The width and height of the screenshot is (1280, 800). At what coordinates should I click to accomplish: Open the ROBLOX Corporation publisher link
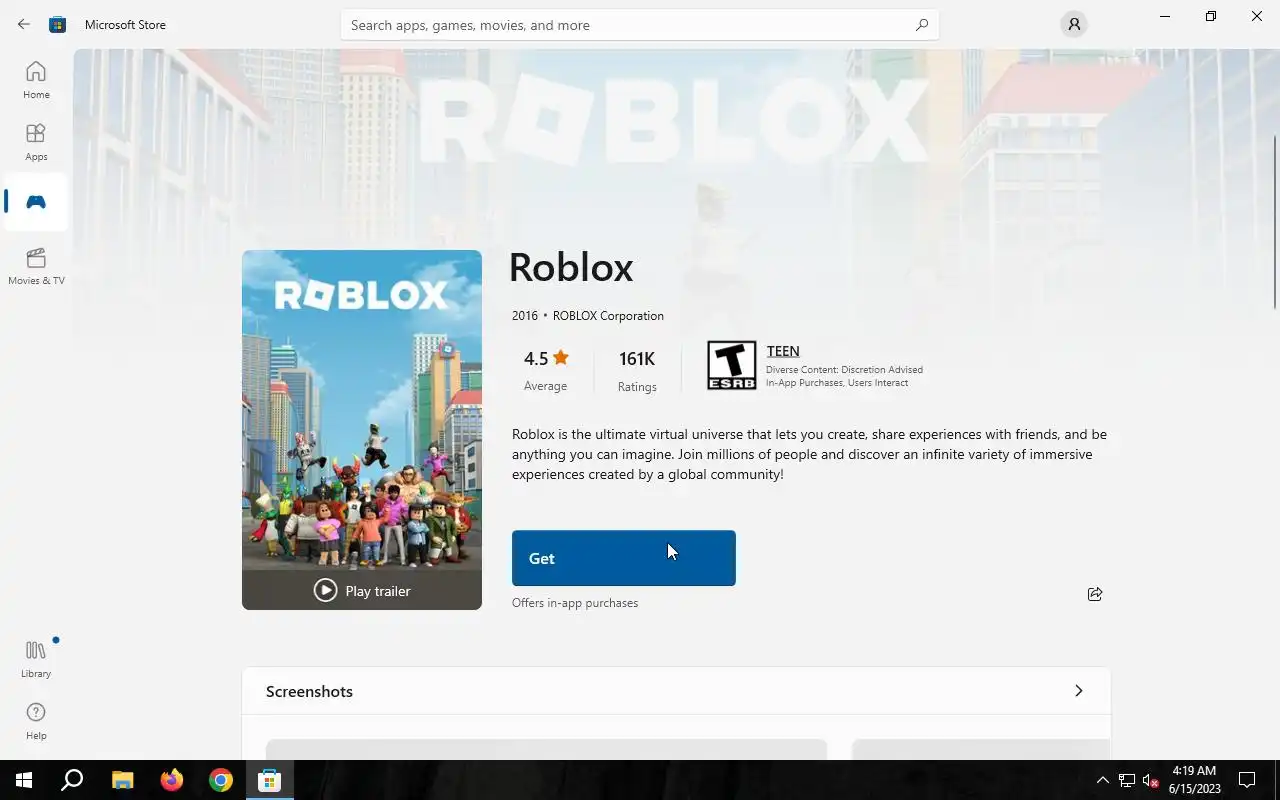click(608, 315)
